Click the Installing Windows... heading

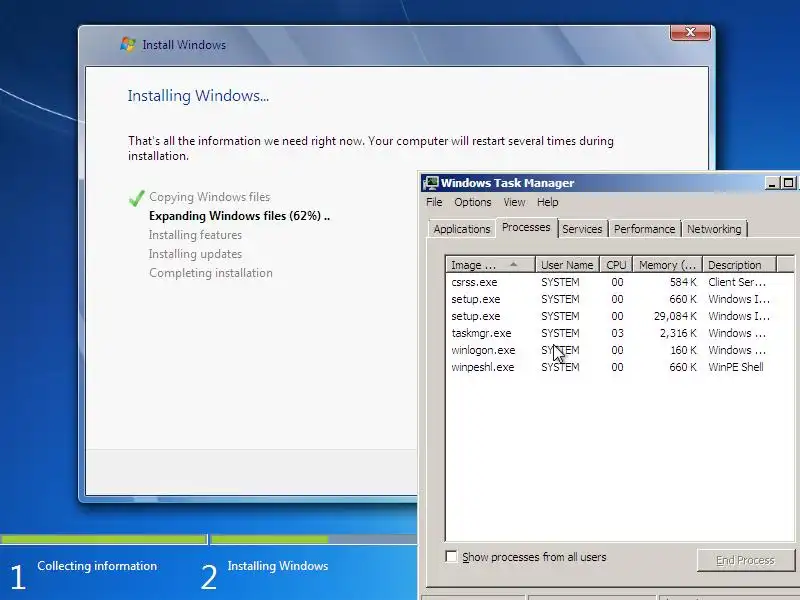(198, 95)
